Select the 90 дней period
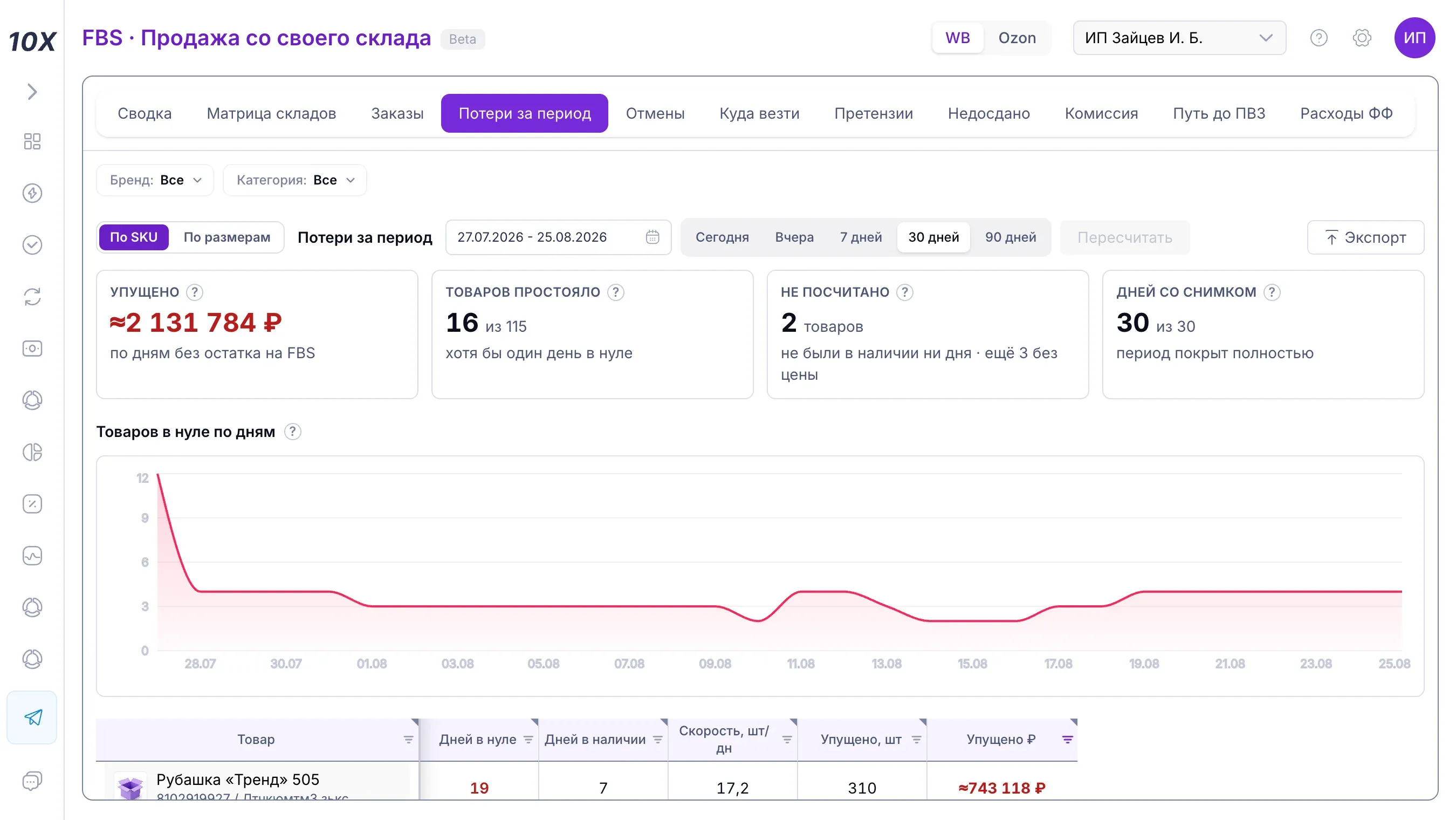Screen dimensions: 1456x820 [x=1010, y=237]
